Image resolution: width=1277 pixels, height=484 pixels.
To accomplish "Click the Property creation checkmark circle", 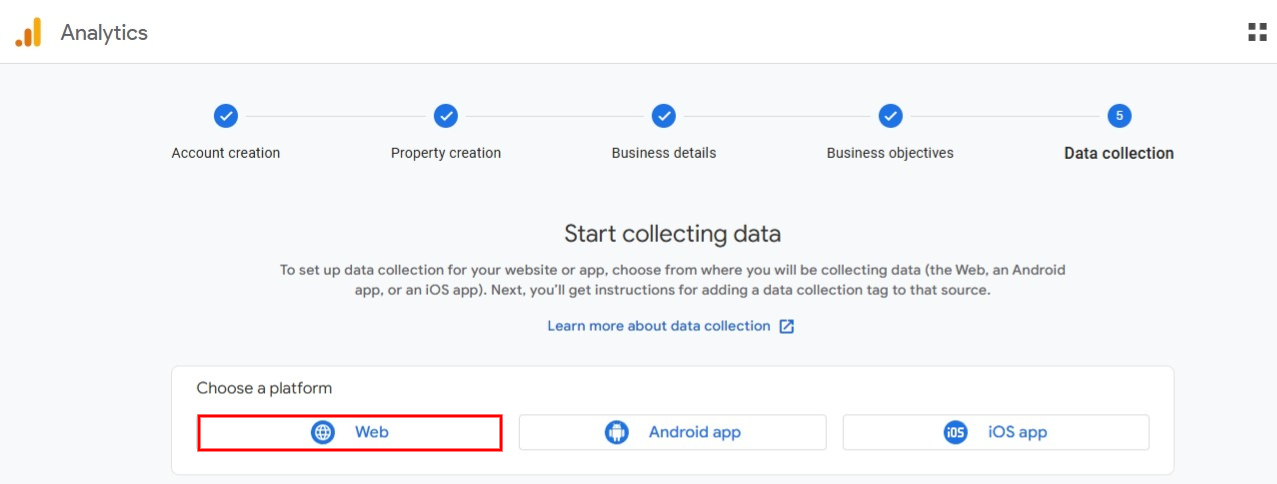I will click(446, 116).
